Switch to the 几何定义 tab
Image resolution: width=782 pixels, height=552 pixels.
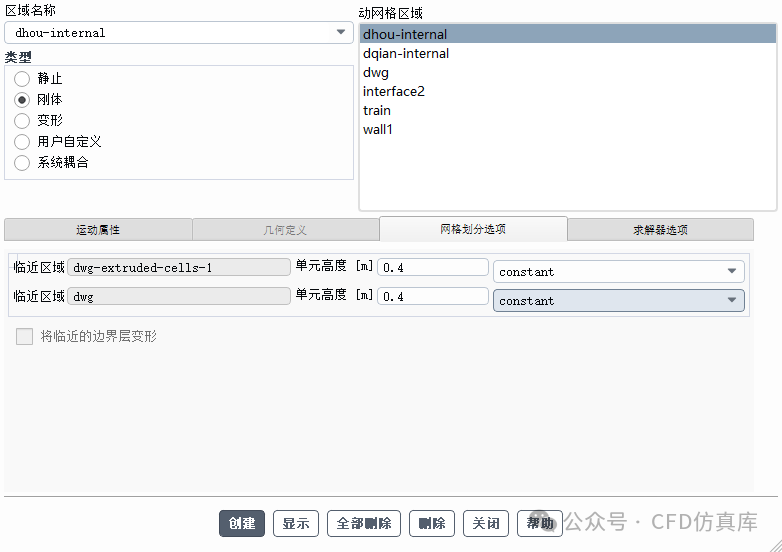pos(286,230)
